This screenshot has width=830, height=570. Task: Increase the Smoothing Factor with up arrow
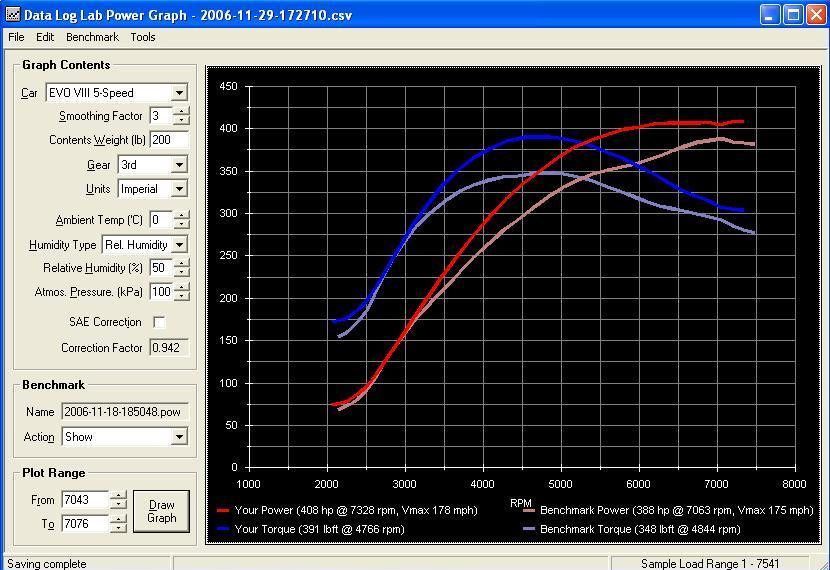pyautogui.click(x=181, y=111)
